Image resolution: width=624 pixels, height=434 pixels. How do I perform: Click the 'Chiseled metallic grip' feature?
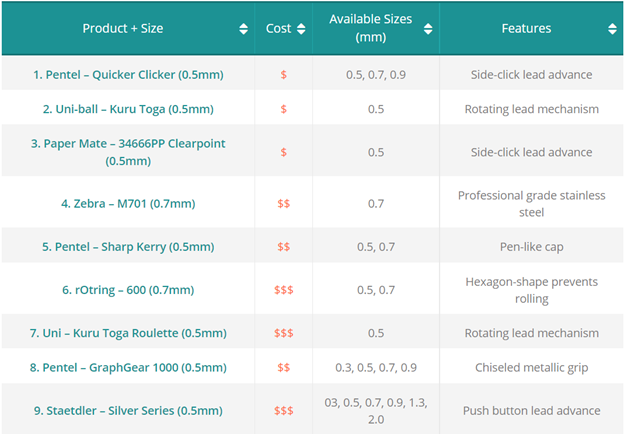click(531, 368)
